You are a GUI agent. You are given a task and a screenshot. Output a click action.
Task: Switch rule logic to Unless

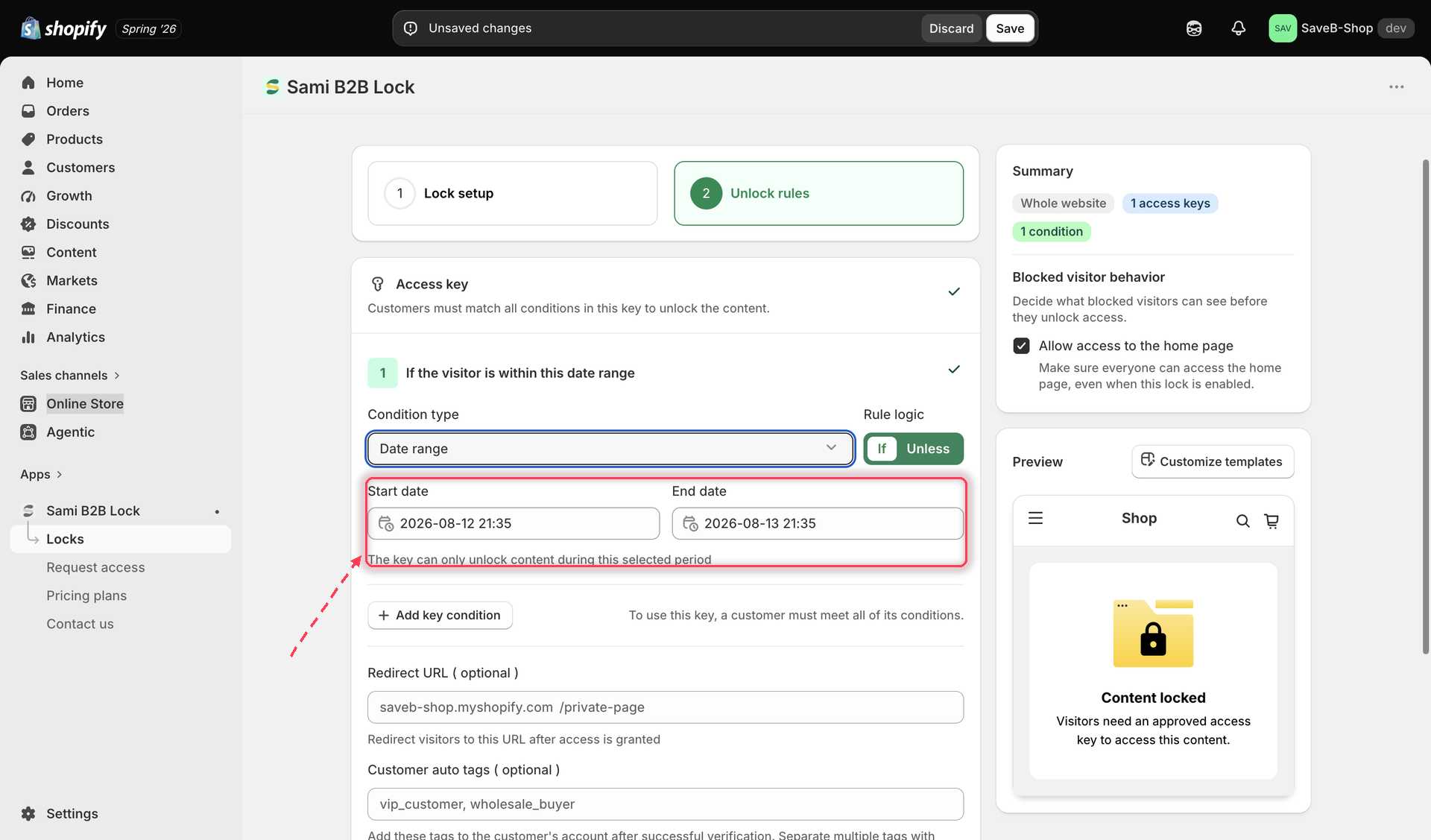tap(928, 449)
